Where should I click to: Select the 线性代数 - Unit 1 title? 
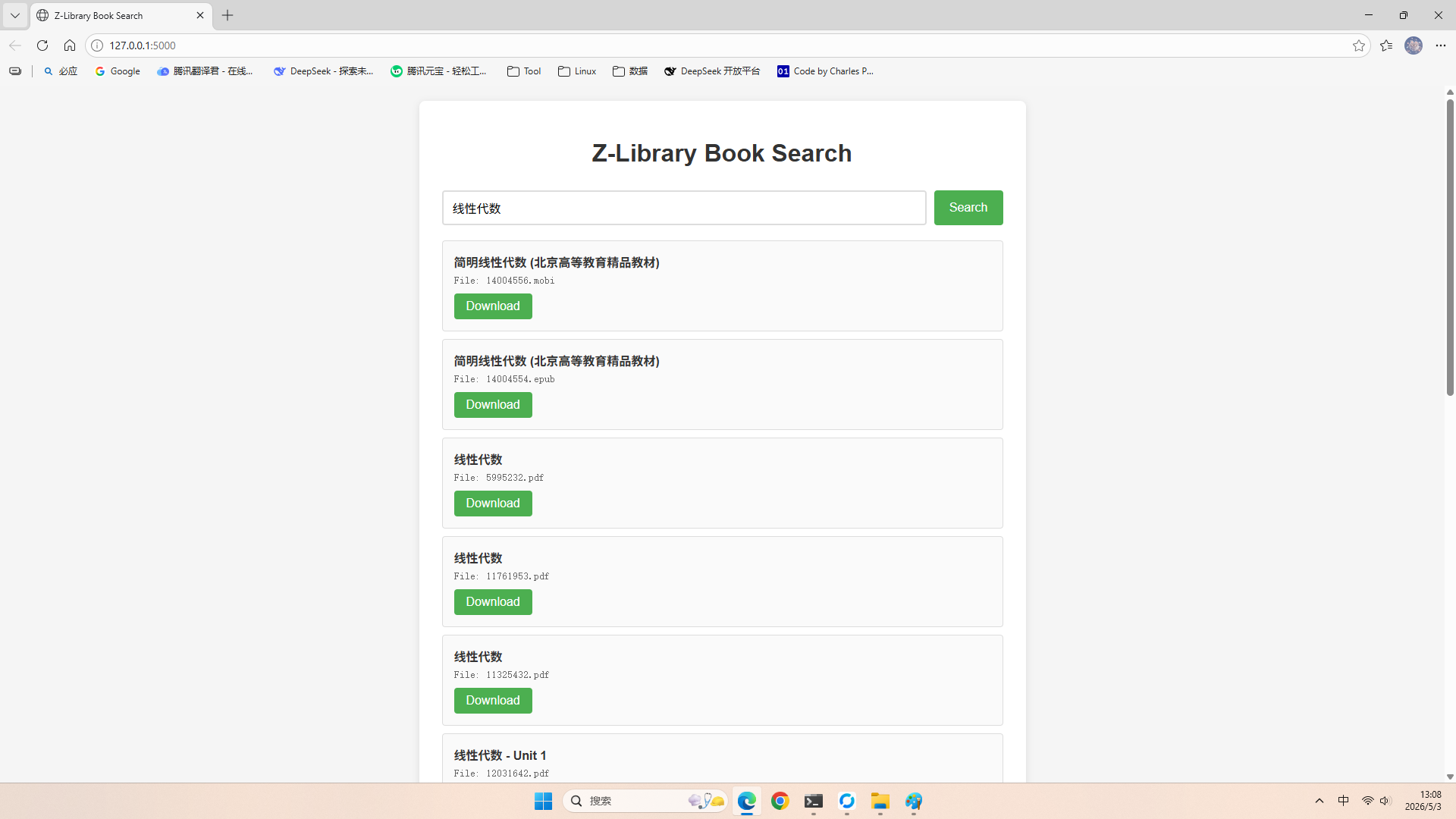pyautogui.click(x=500, y=755)
